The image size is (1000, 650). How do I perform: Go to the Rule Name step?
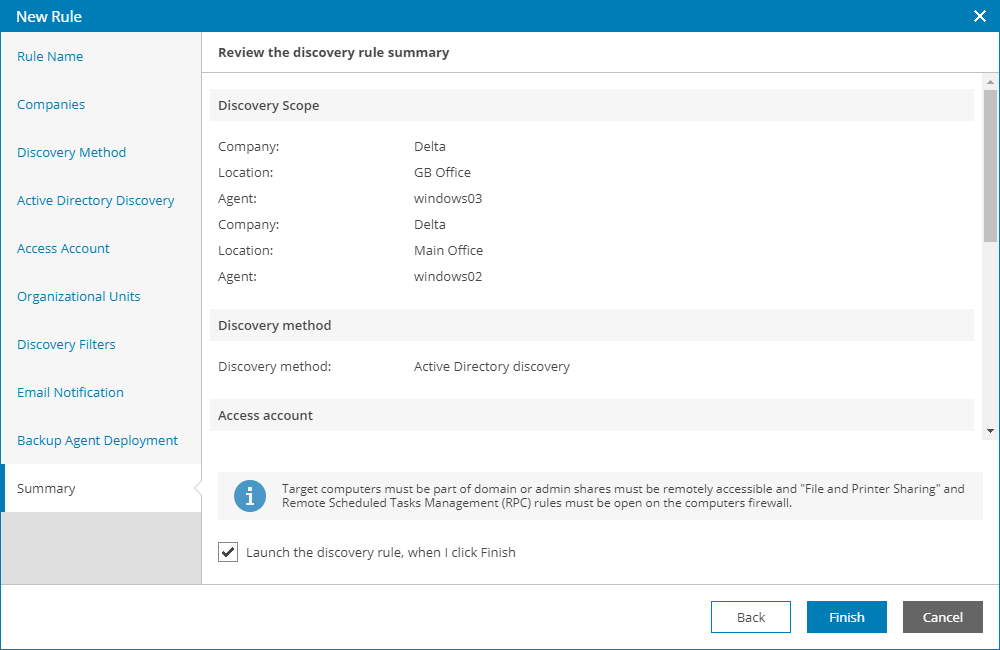point(50,57)
